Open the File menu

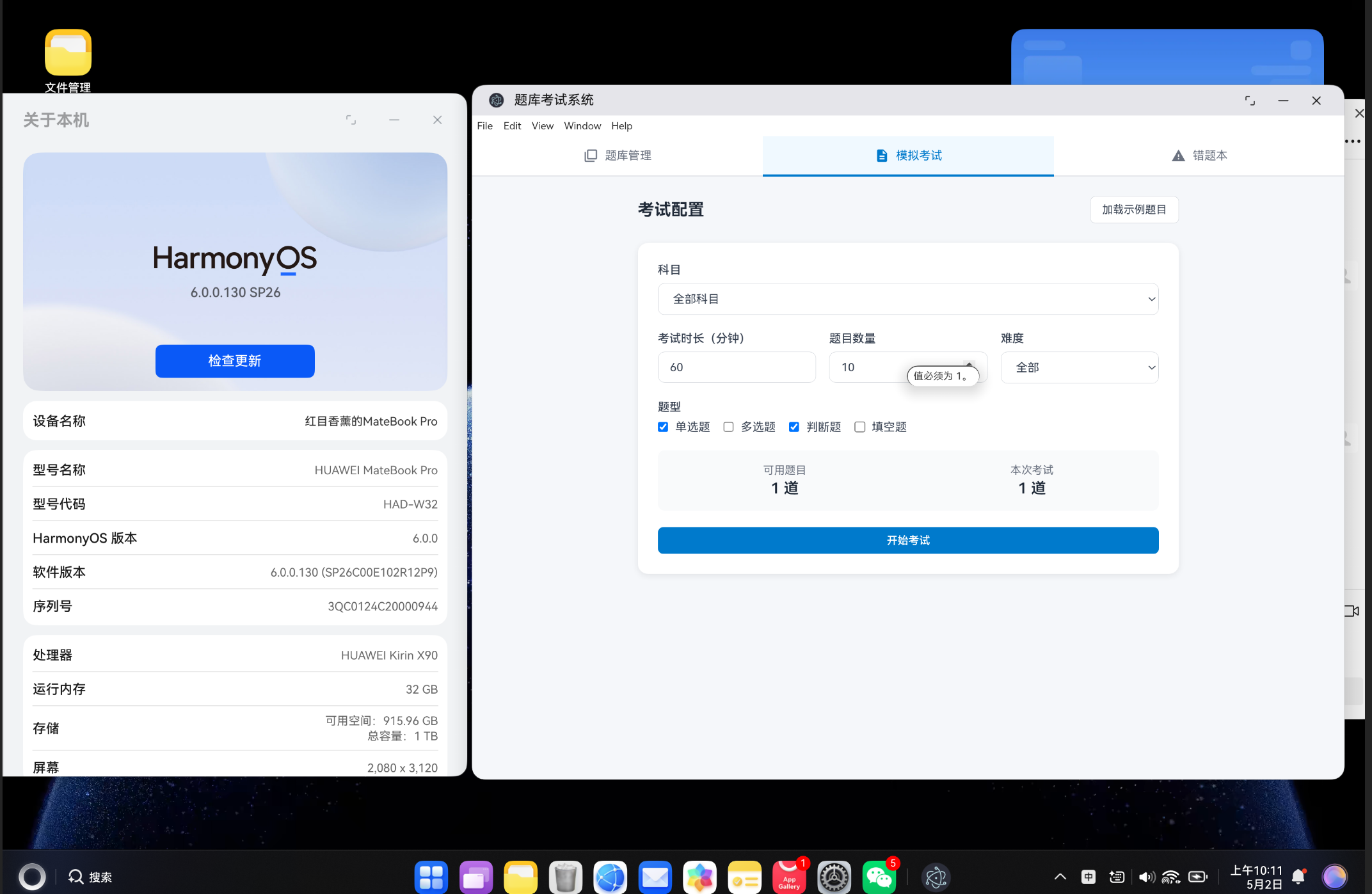point(485,126)
